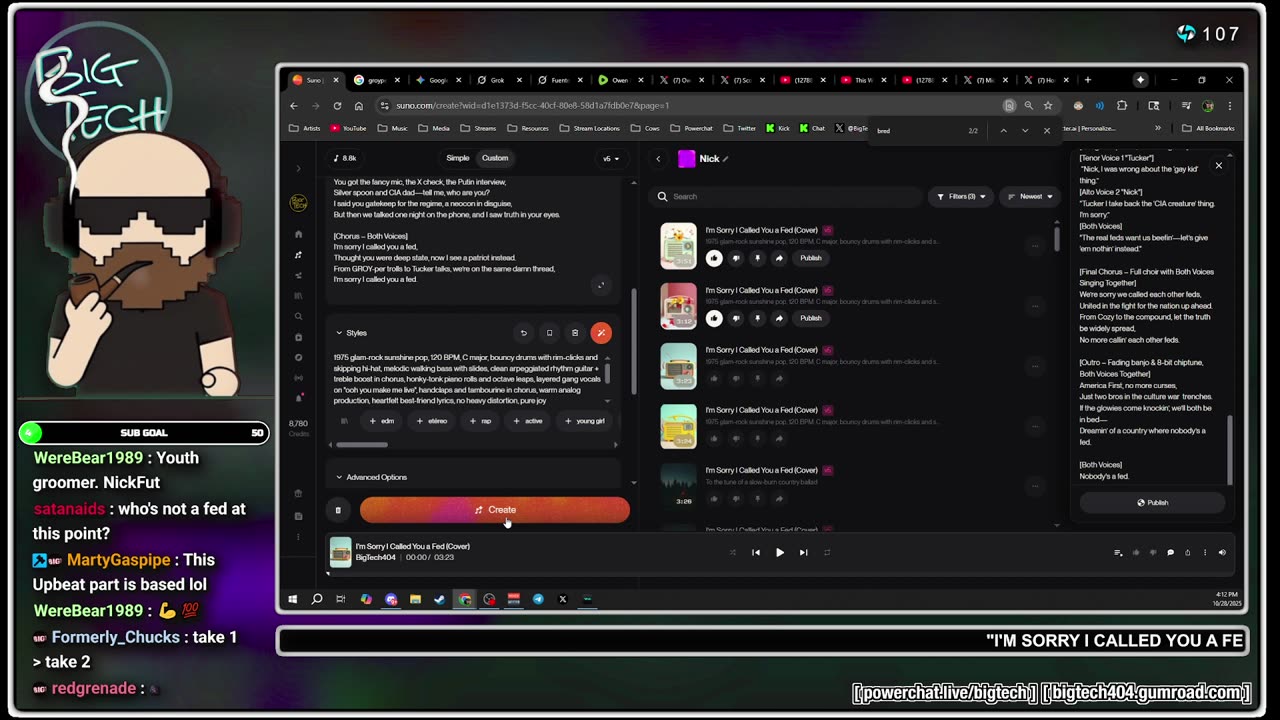Toggle repeat in the player bar
1280x720 pixels.
[x=827, y=552]
